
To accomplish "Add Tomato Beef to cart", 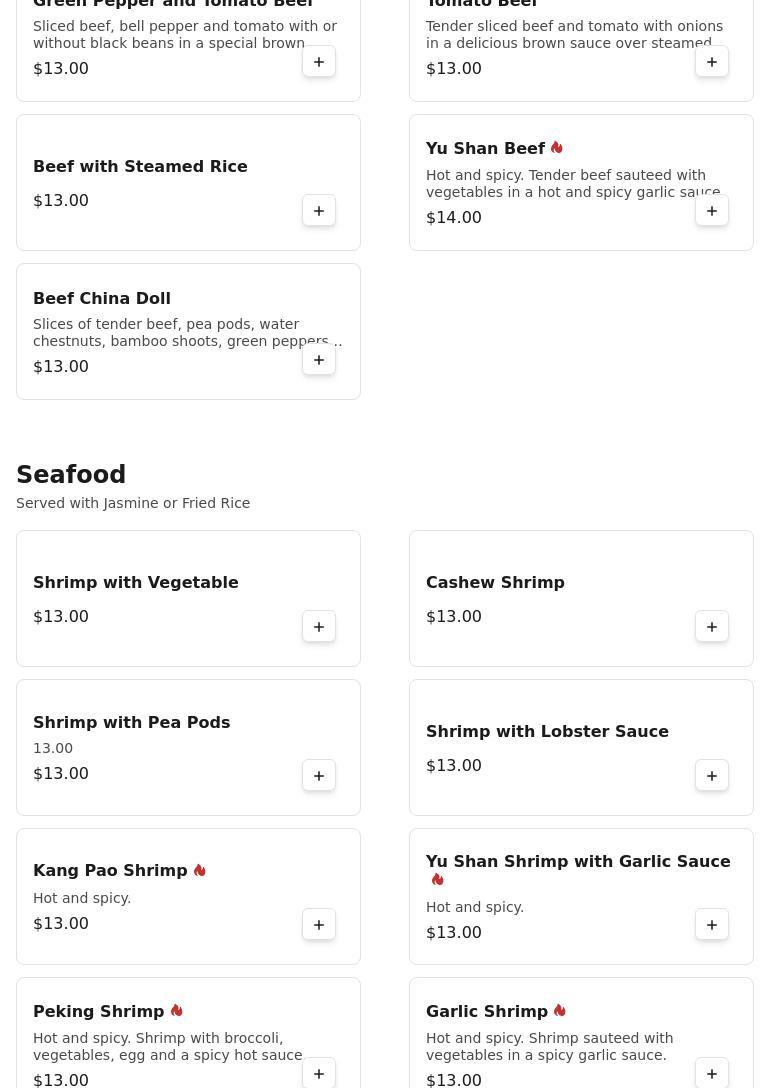I will tap(712, 62).
